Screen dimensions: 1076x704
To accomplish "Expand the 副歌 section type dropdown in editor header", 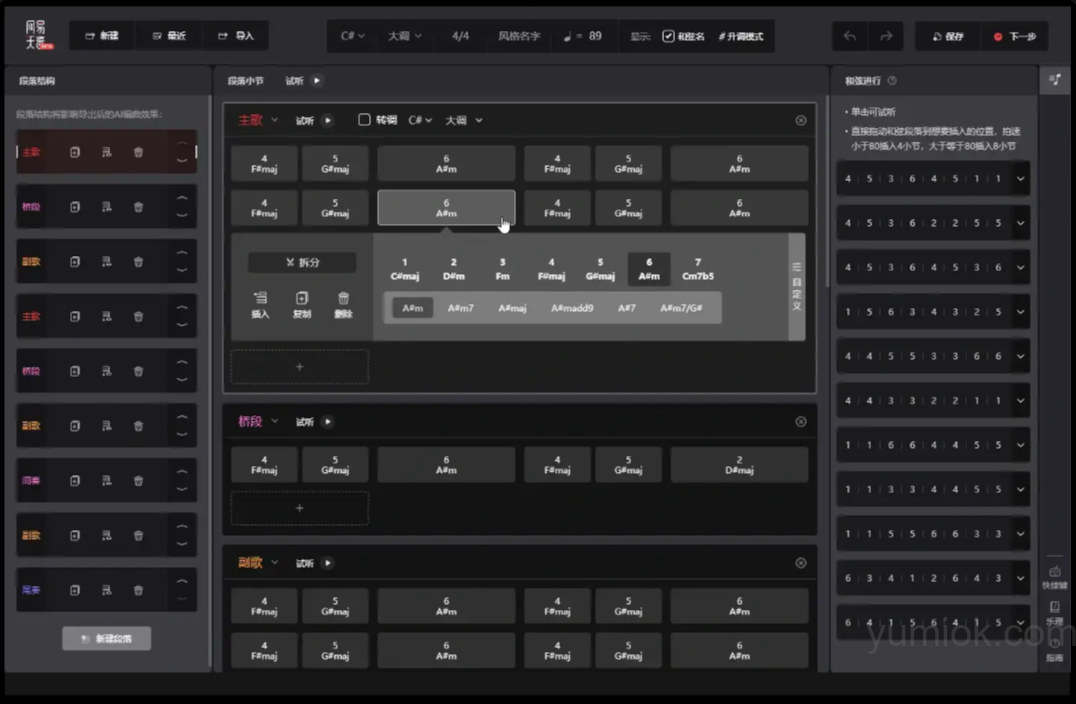I will (274, 563).
